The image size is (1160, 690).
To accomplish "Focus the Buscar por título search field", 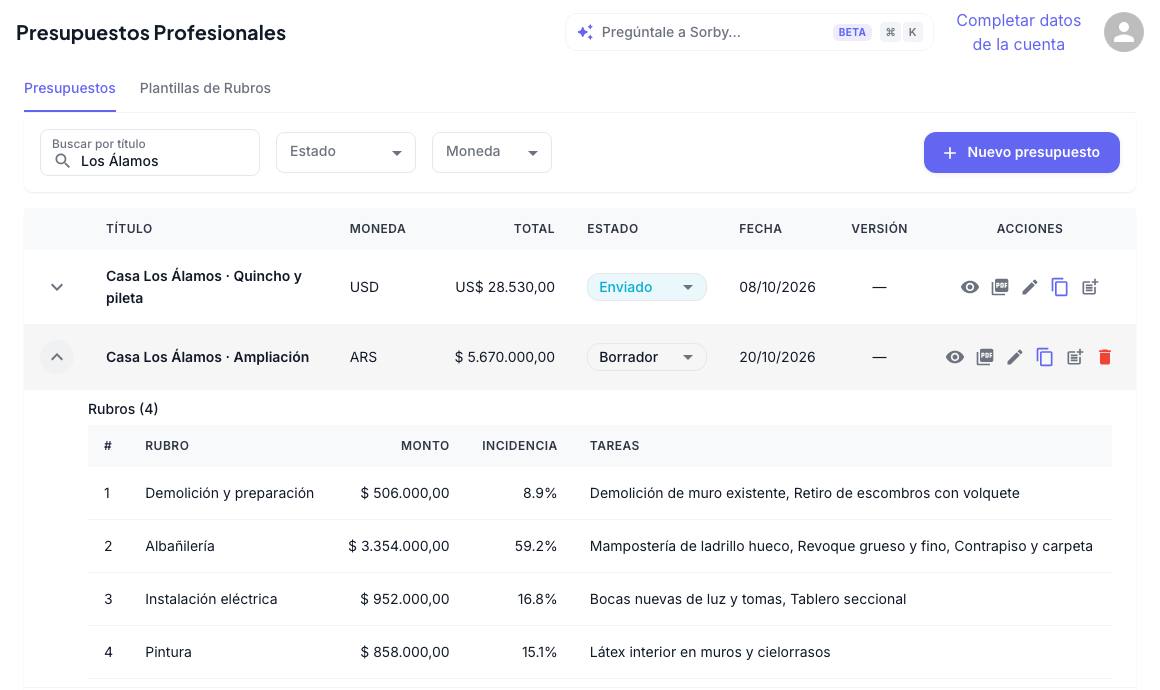I will coord(150,153).
